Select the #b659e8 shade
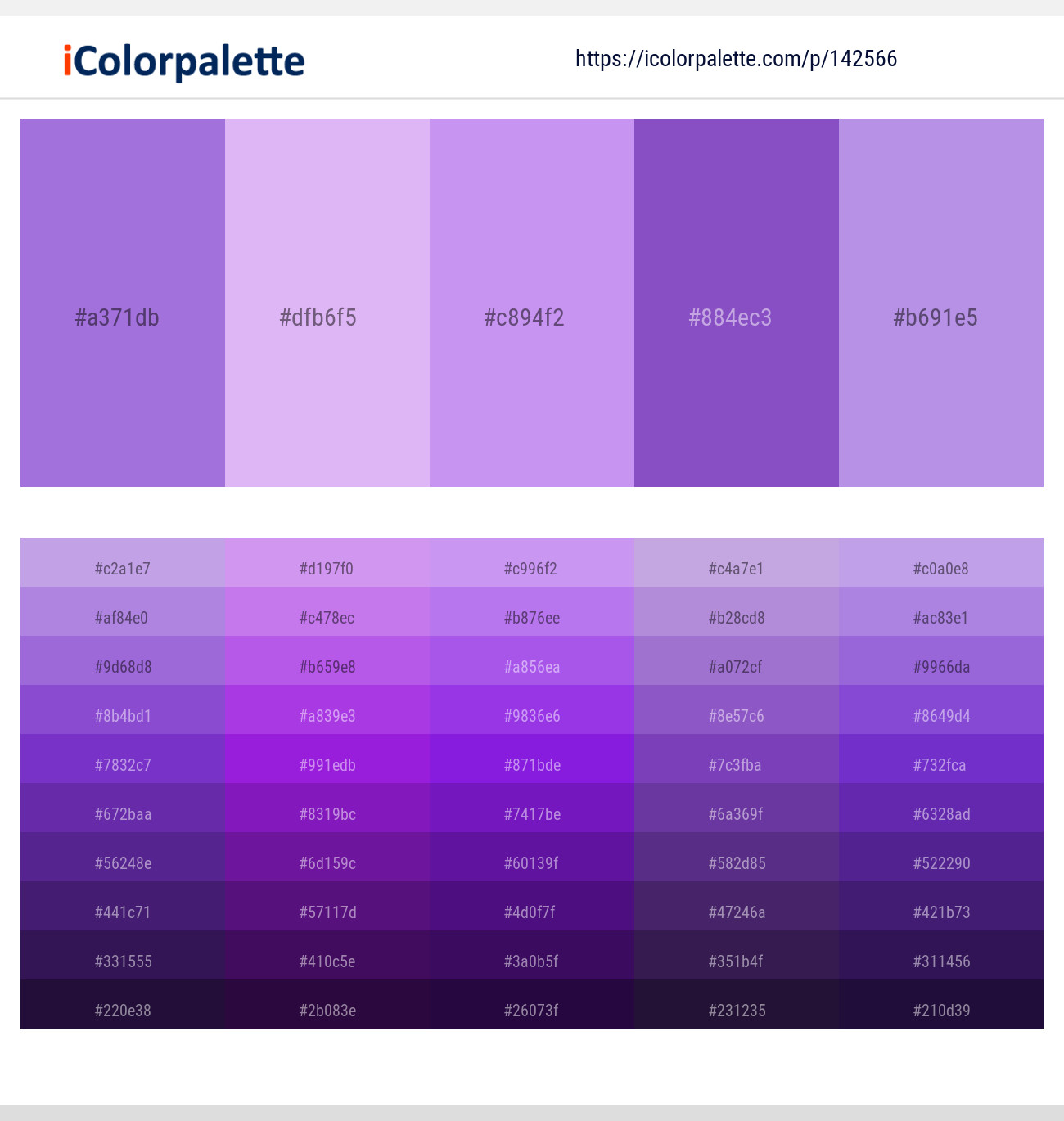1064x1121 pixels. (327, 666)
